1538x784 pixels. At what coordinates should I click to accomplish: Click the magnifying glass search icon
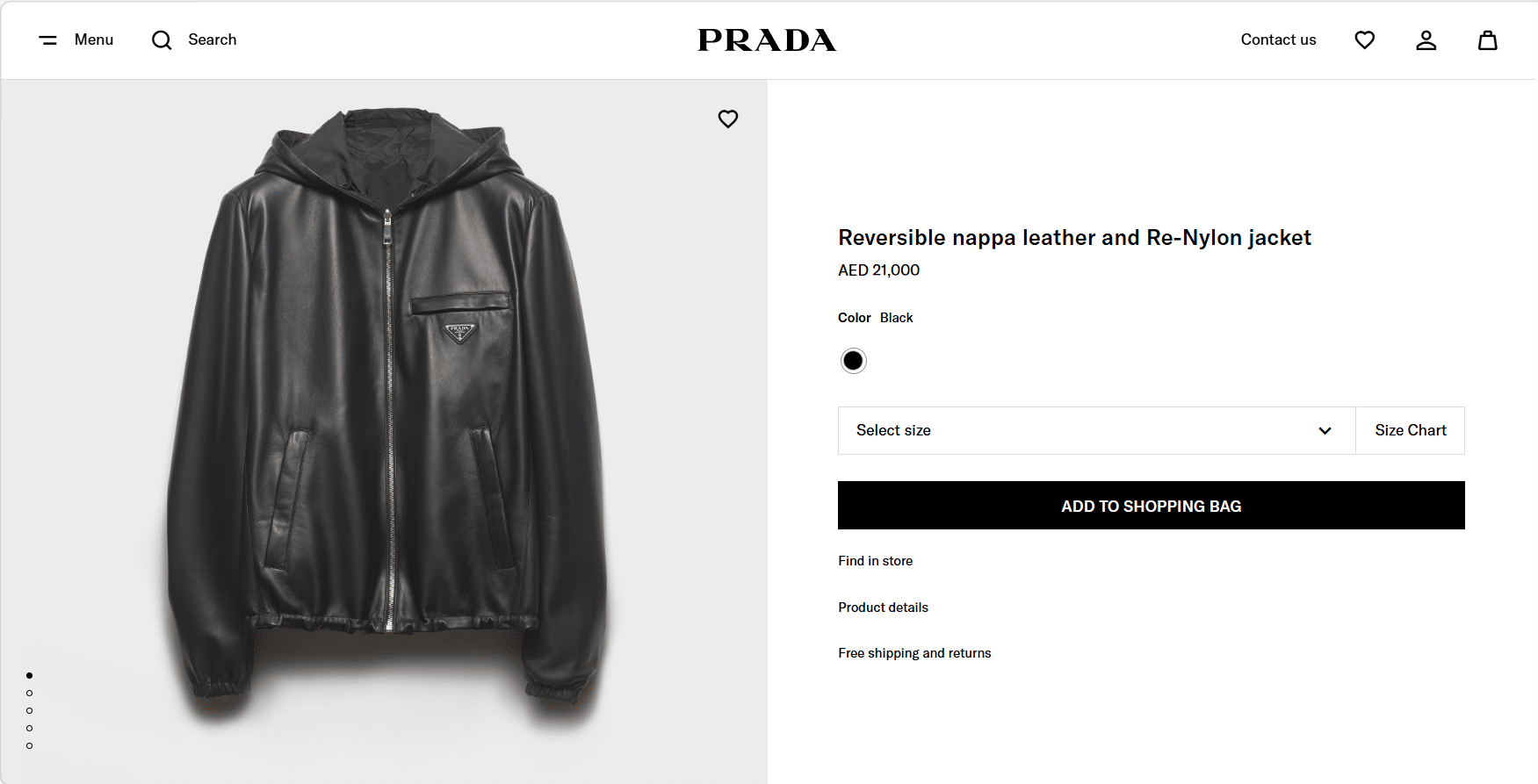coord(162,40)
